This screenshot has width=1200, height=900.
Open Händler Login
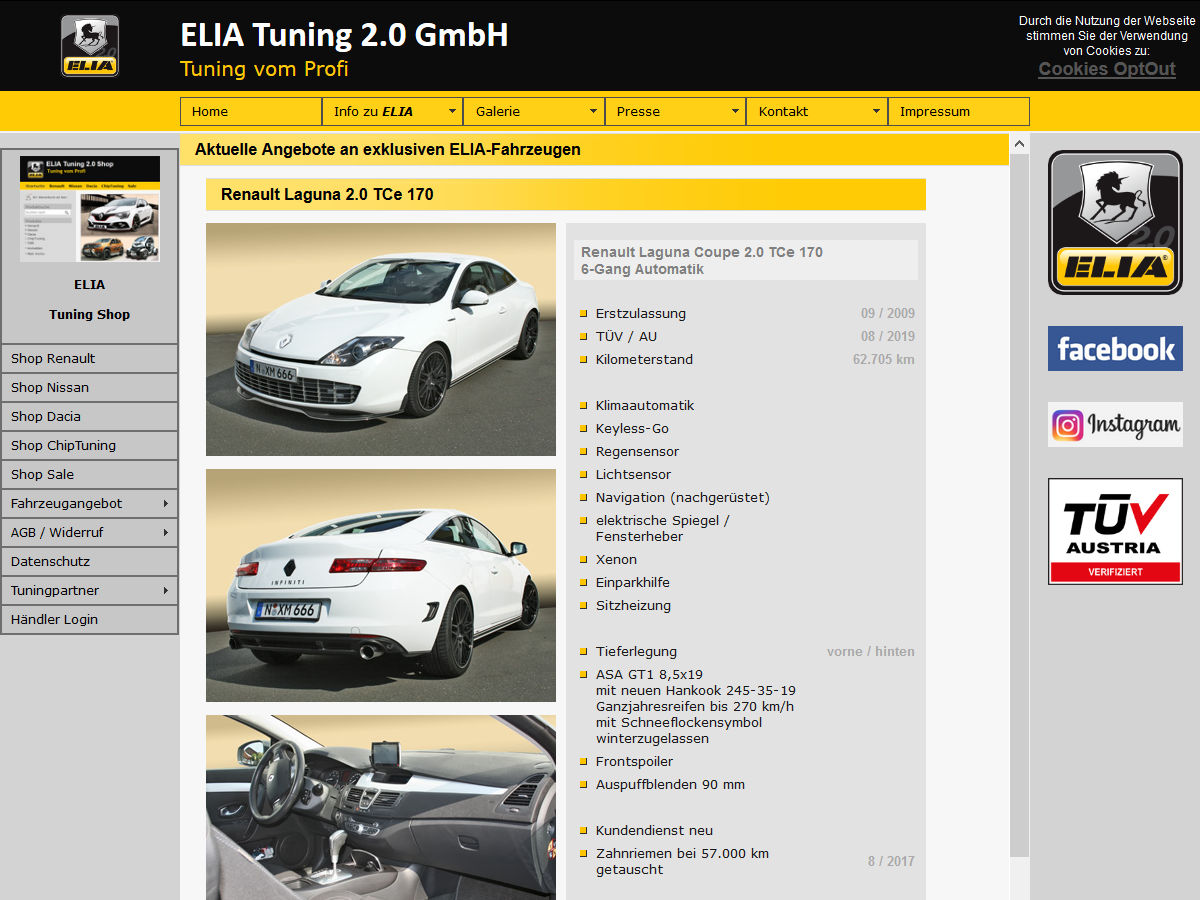pyautogui.click(x=89, y=620)
